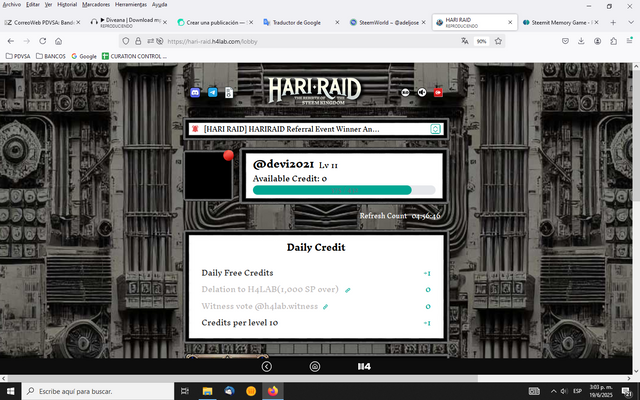Open a new browser tab
The width and height of the screenshot is (640, 400).
(x=613, y=22)
